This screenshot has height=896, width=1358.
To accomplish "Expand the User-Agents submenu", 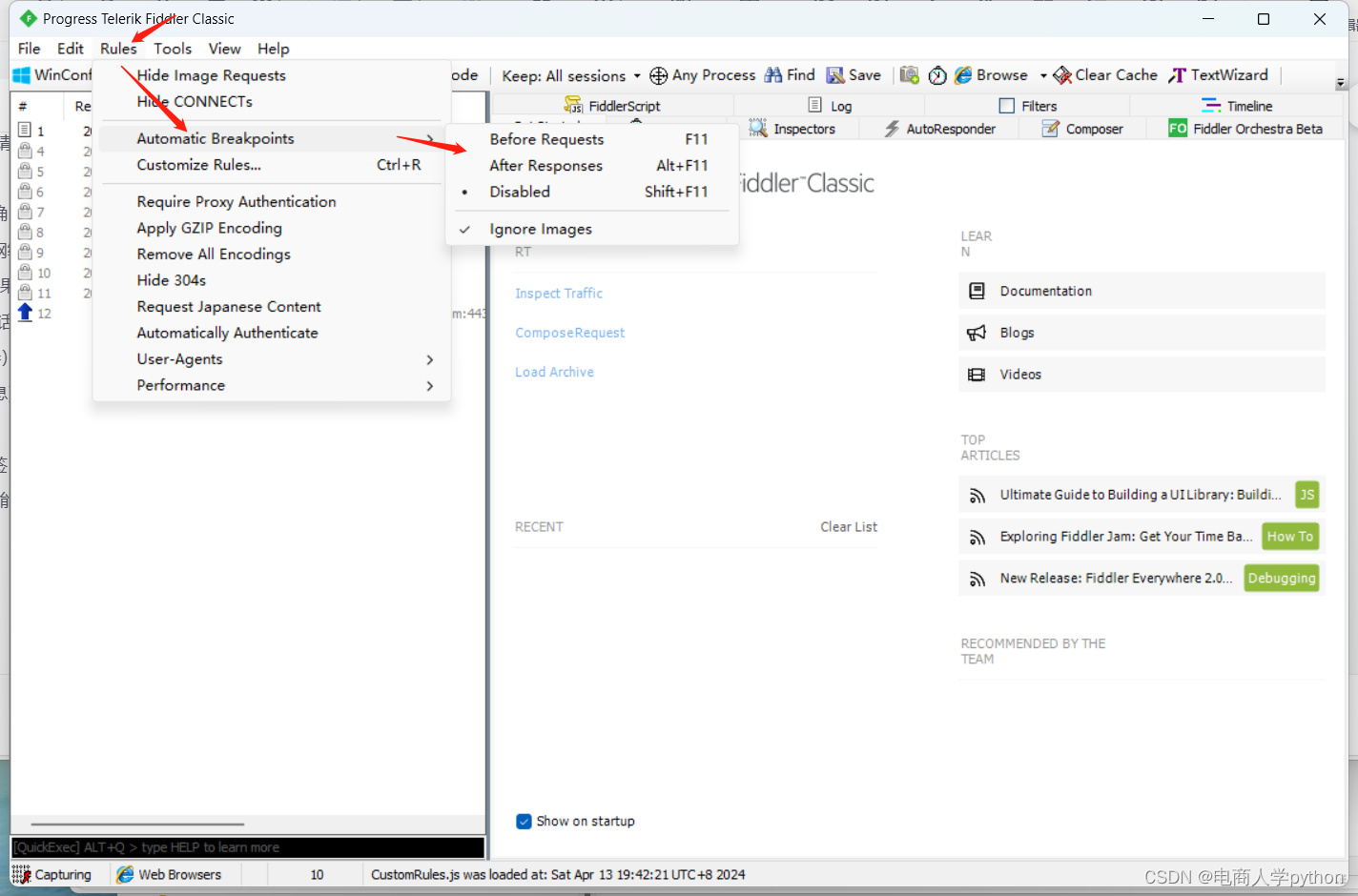I will point(272,359).
